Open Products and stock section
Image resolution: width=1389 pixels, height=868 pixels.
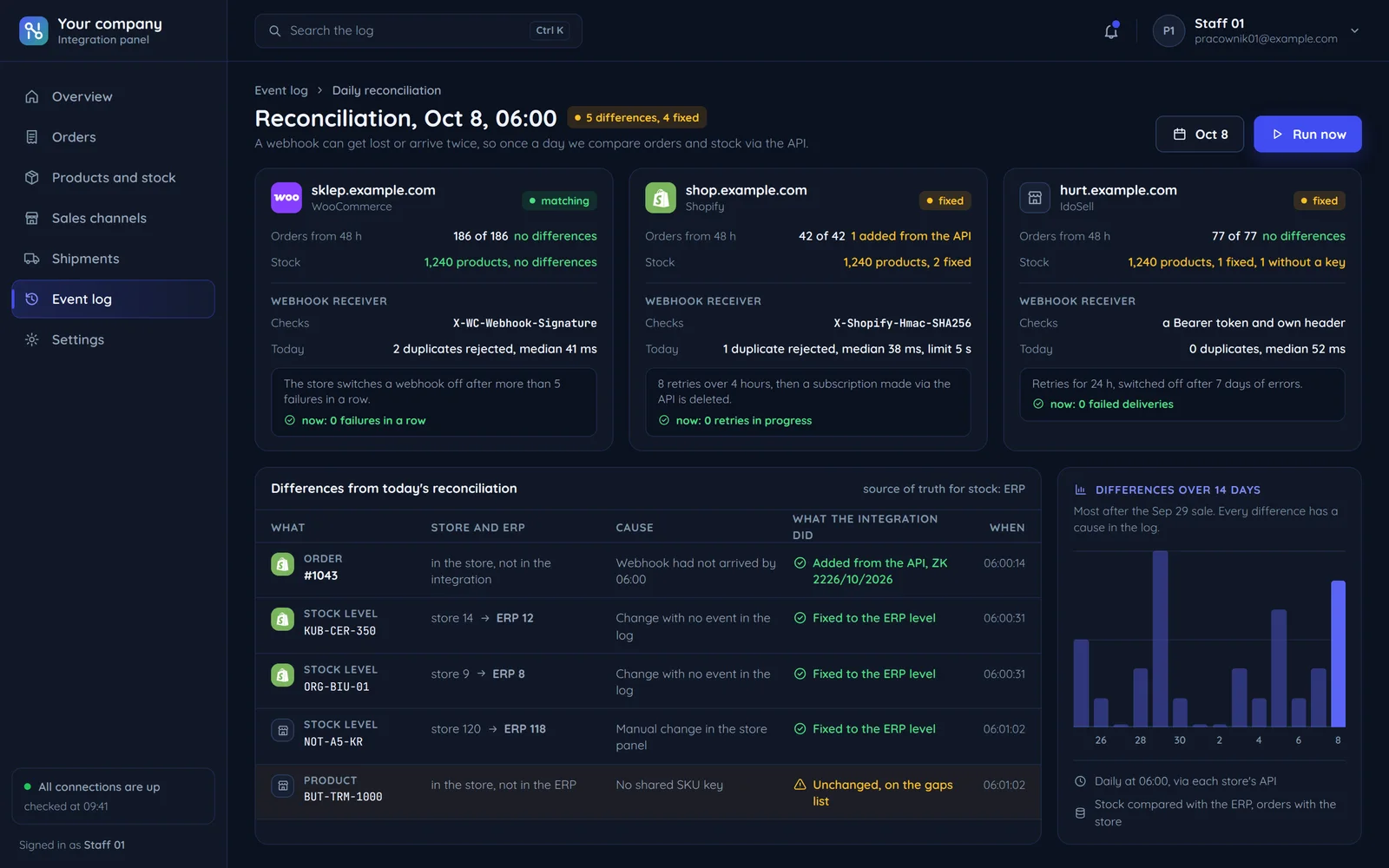click(113, 178)
